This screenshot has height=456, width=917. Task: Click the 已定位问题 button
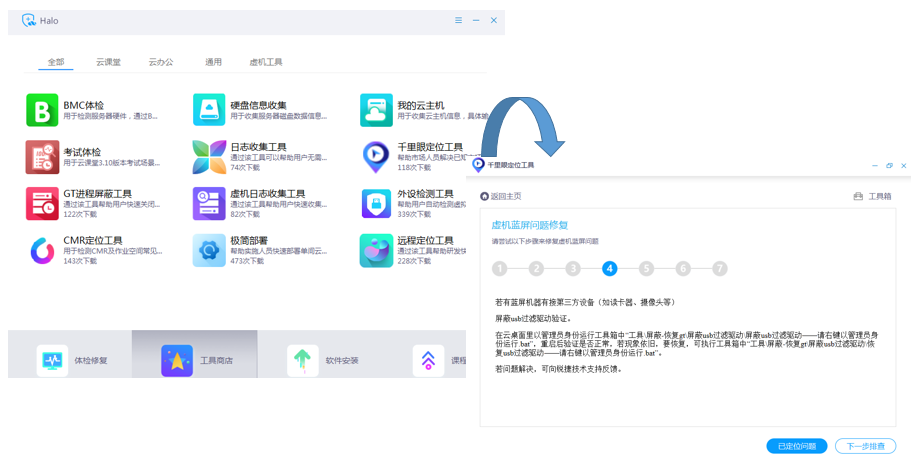point(796,446)
